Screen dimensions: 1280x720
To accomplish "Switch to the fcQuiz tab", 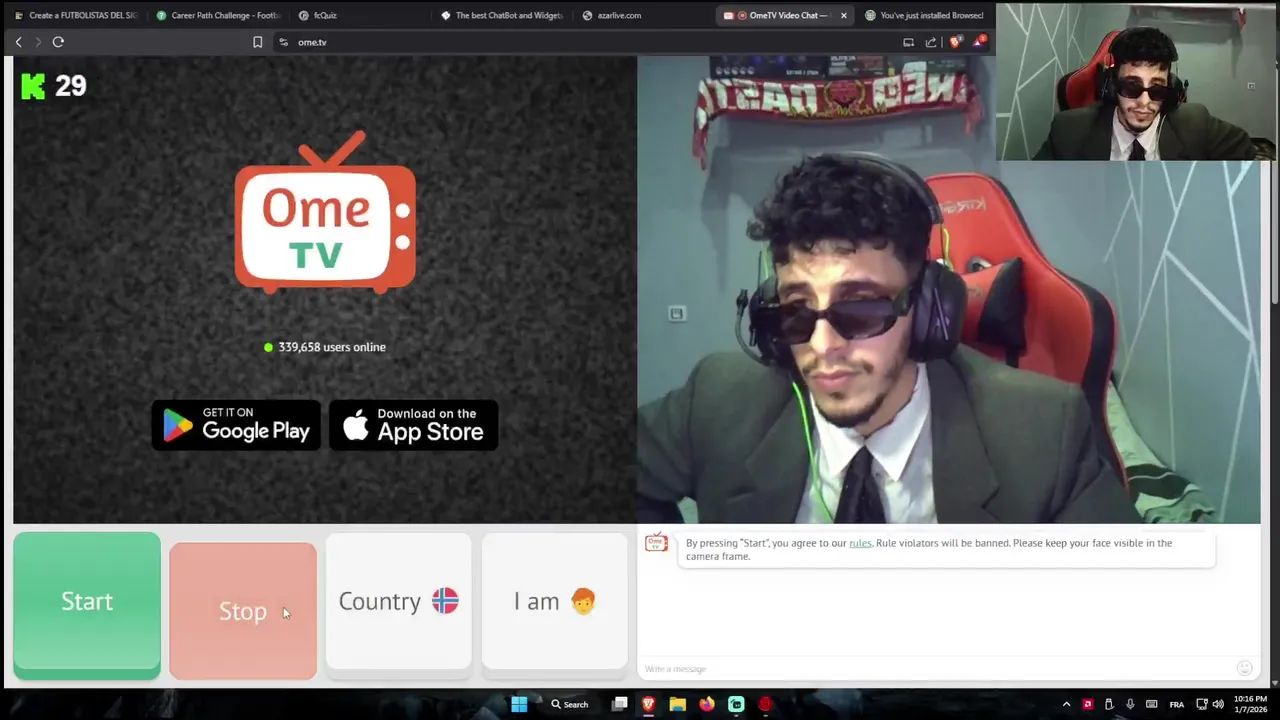I will pyautogui.click(x=360, y=15).
